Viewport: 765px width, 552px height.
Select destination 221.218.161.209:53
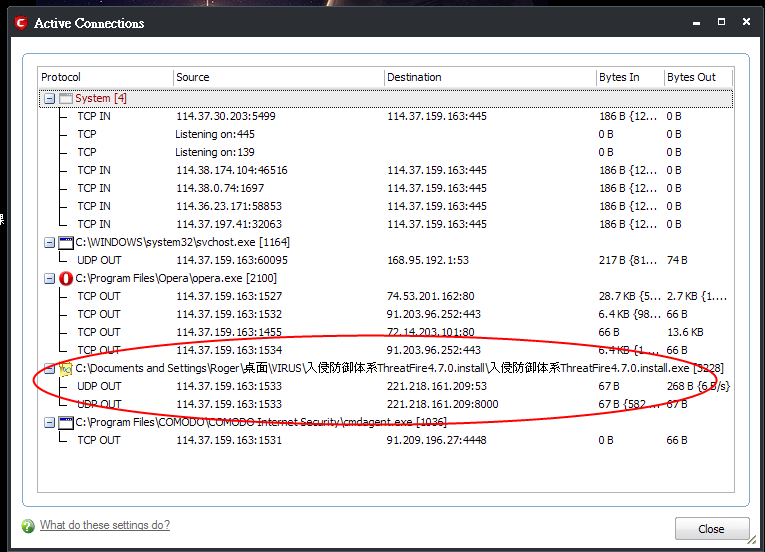(437, 387)
